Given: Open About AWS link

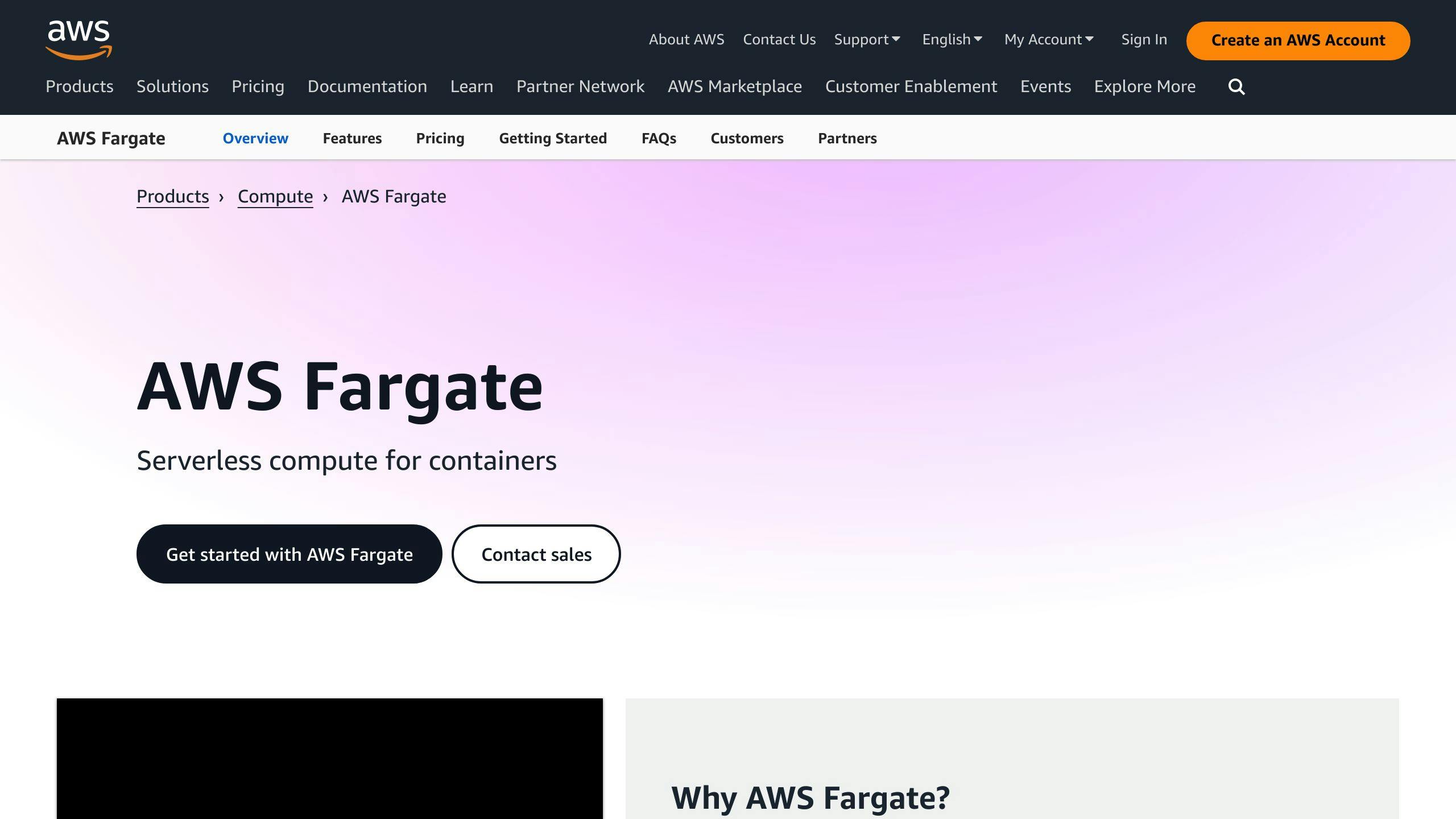Looking at the screenshot, I should [x=686, y=39].
